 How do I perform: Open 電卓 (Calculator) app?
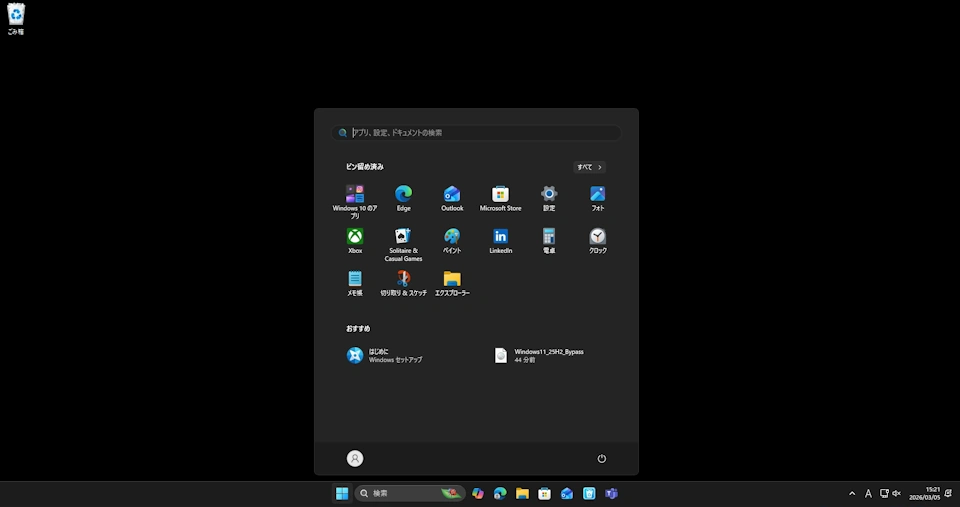549,241
